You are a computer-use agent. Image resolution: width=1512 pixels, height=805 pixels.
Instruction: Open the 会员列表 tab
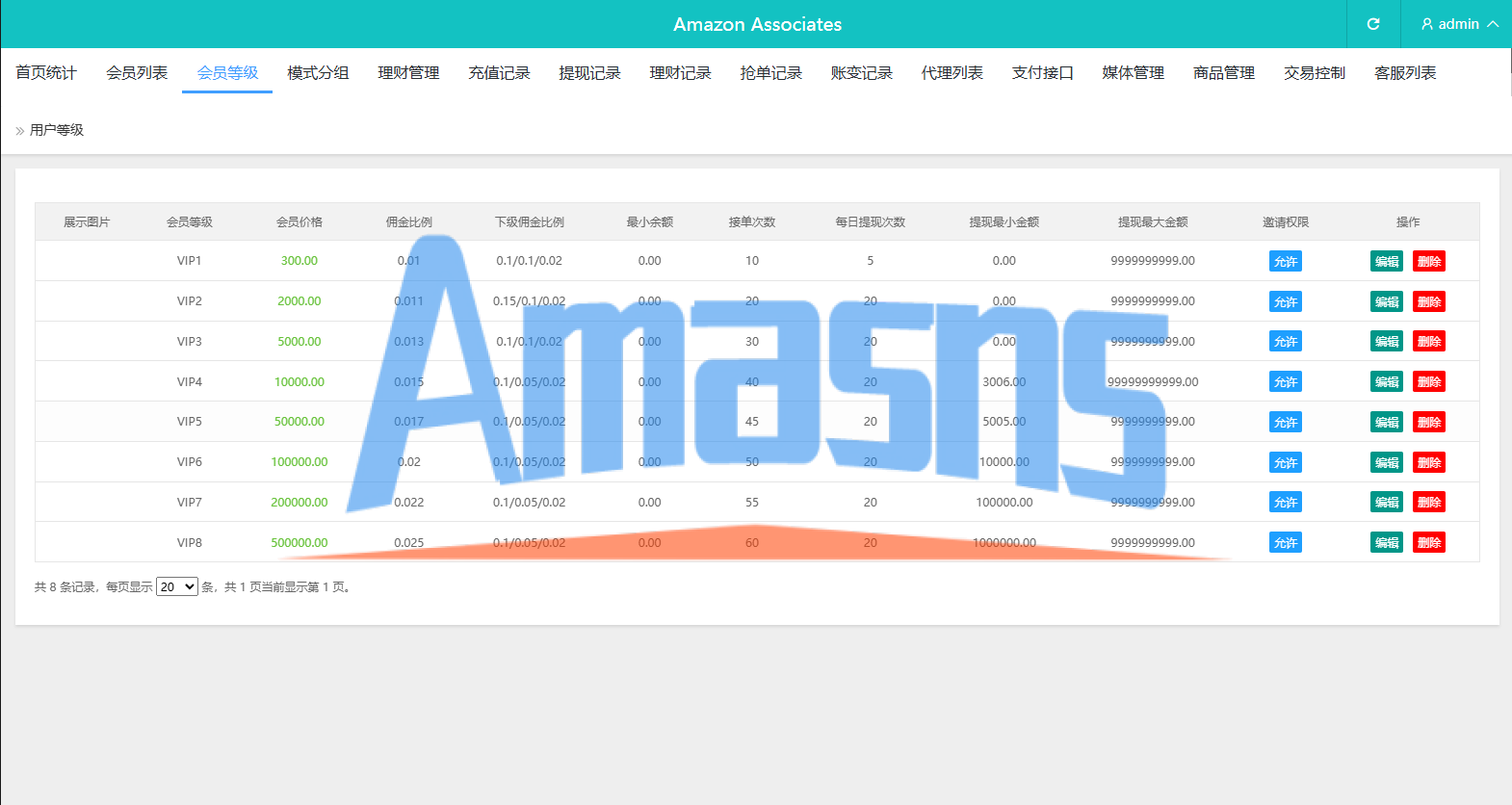tap(137, 73)
